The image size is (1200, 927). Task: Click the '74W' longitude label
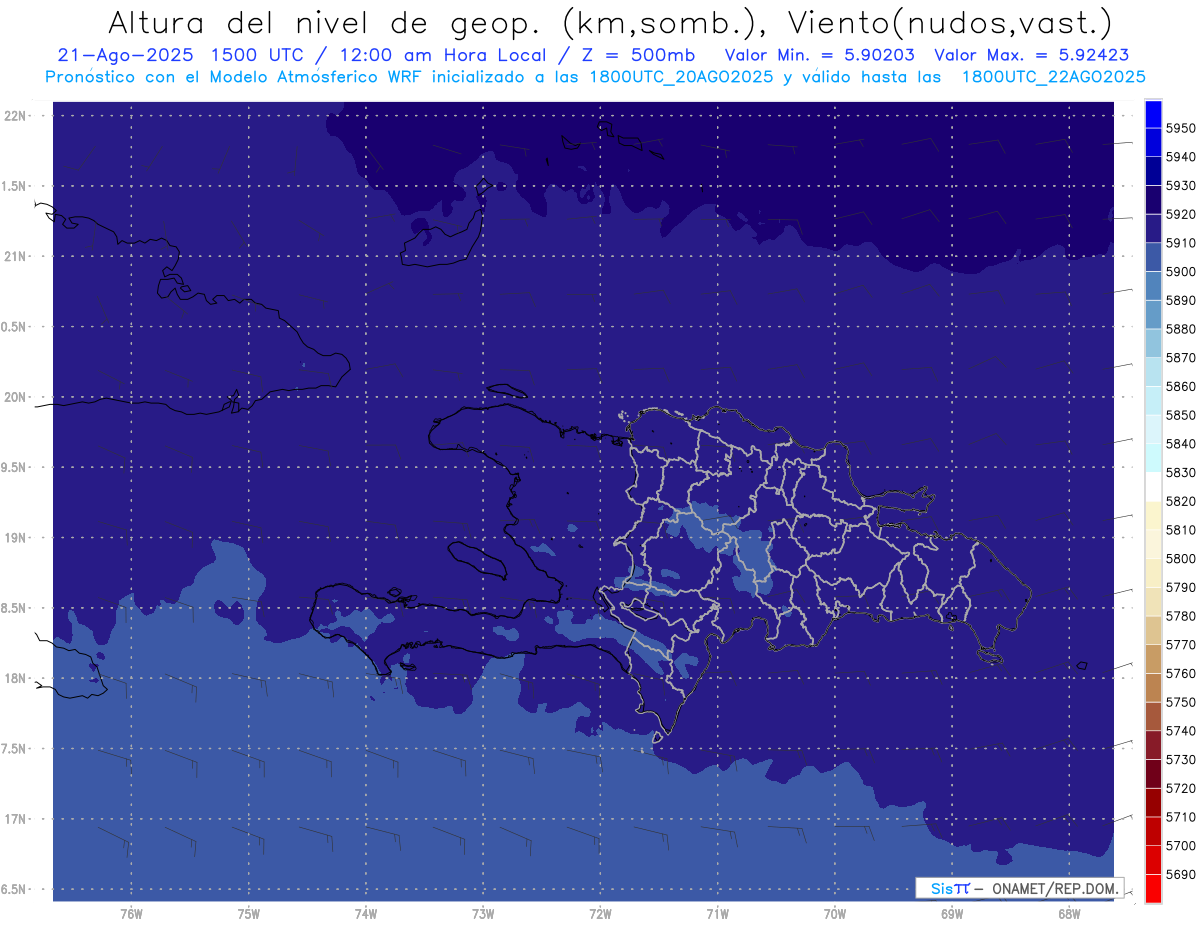coord(366,914)
